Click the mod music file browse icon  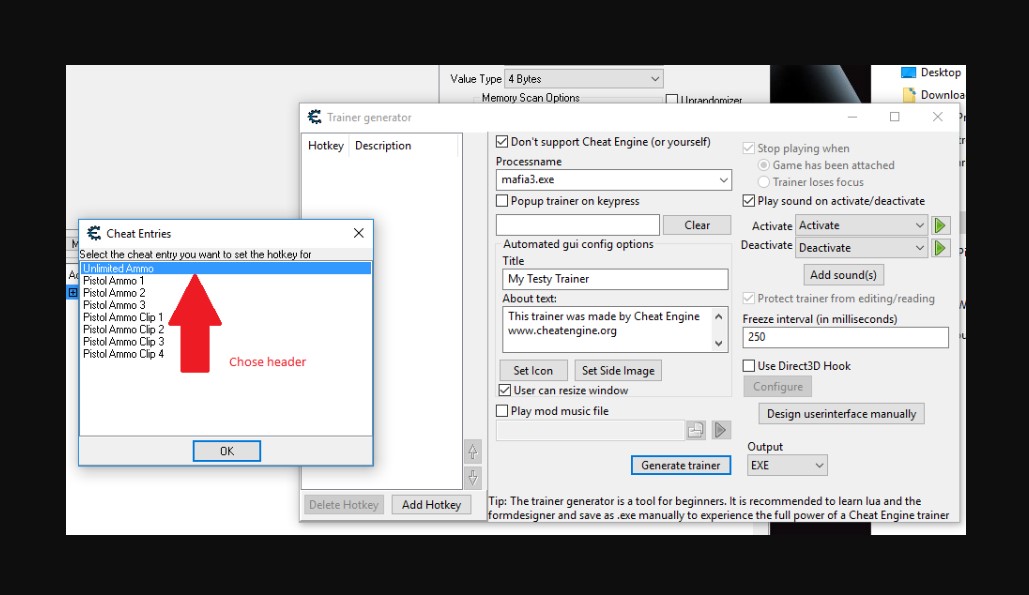pyautogui.click(x=696, y=430)
